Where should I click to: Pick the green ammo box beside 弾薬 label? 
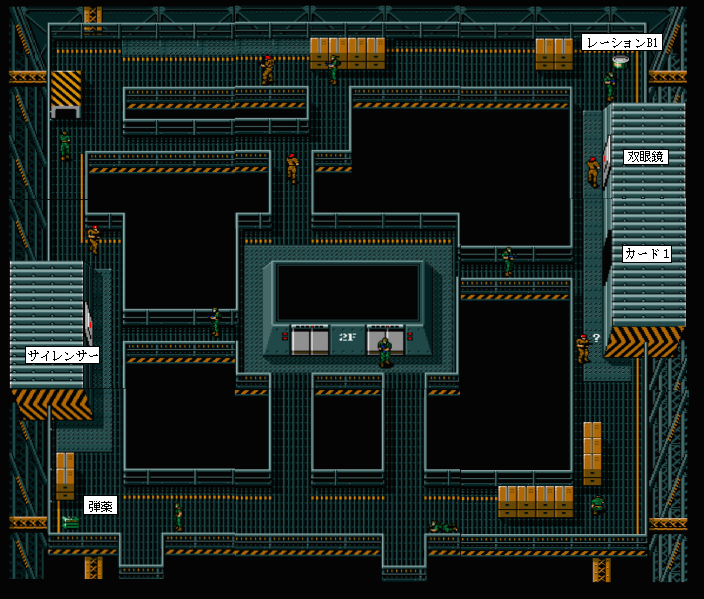70,521
